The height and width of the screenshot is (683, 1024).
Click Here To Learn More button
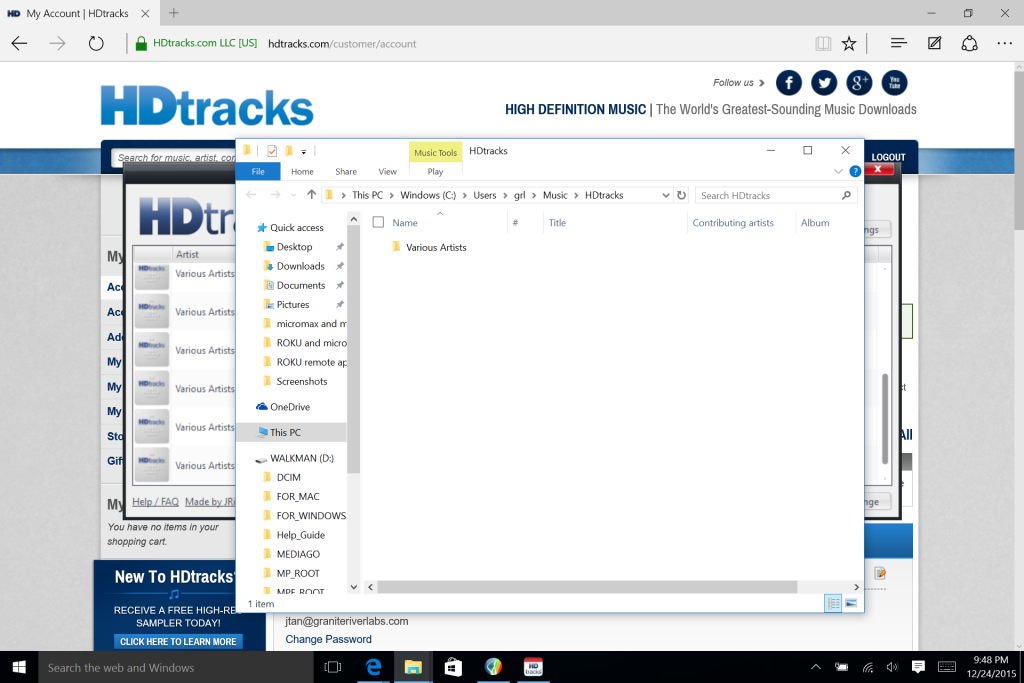[x=178, y=642]
